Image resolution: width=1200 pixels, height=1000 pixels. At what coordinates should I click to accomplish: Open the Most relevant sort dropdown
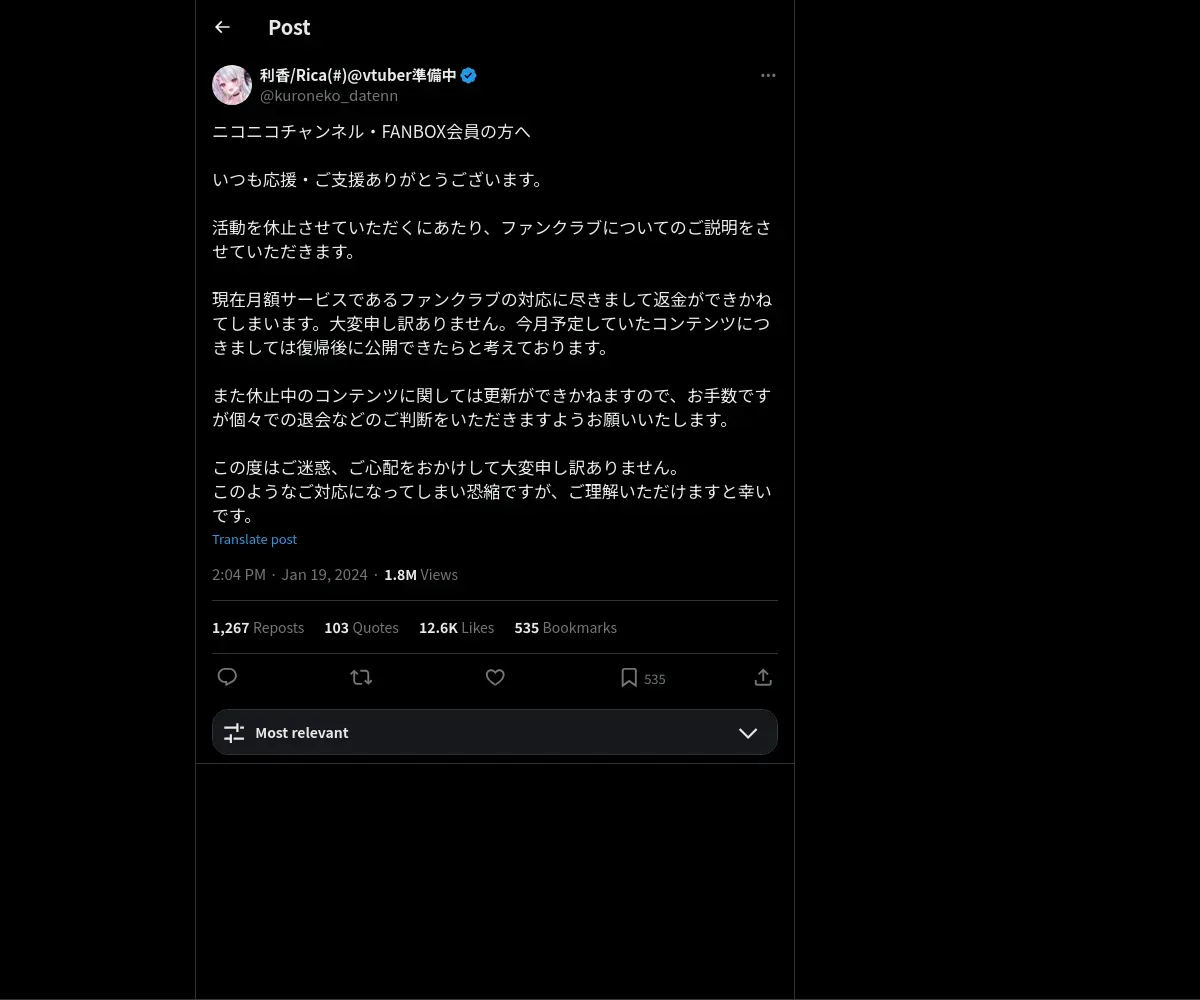click(495, 732)
